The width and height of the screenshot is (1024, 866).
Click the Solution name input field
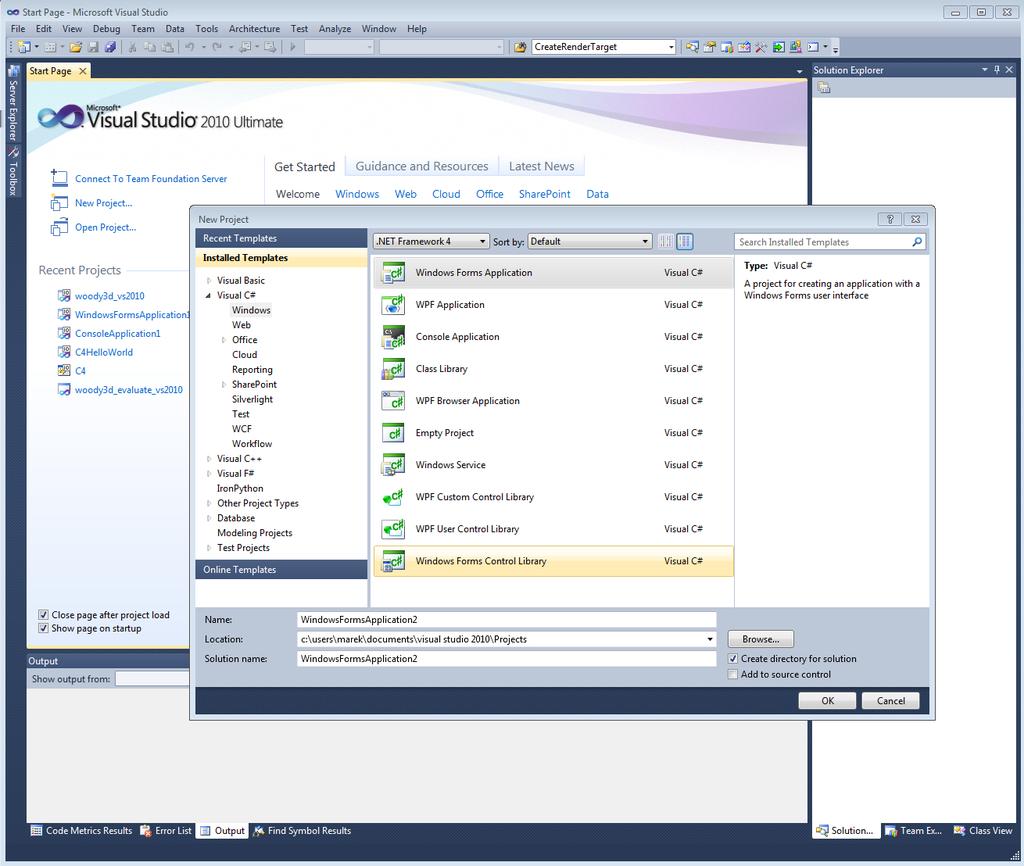click(506, 659)
